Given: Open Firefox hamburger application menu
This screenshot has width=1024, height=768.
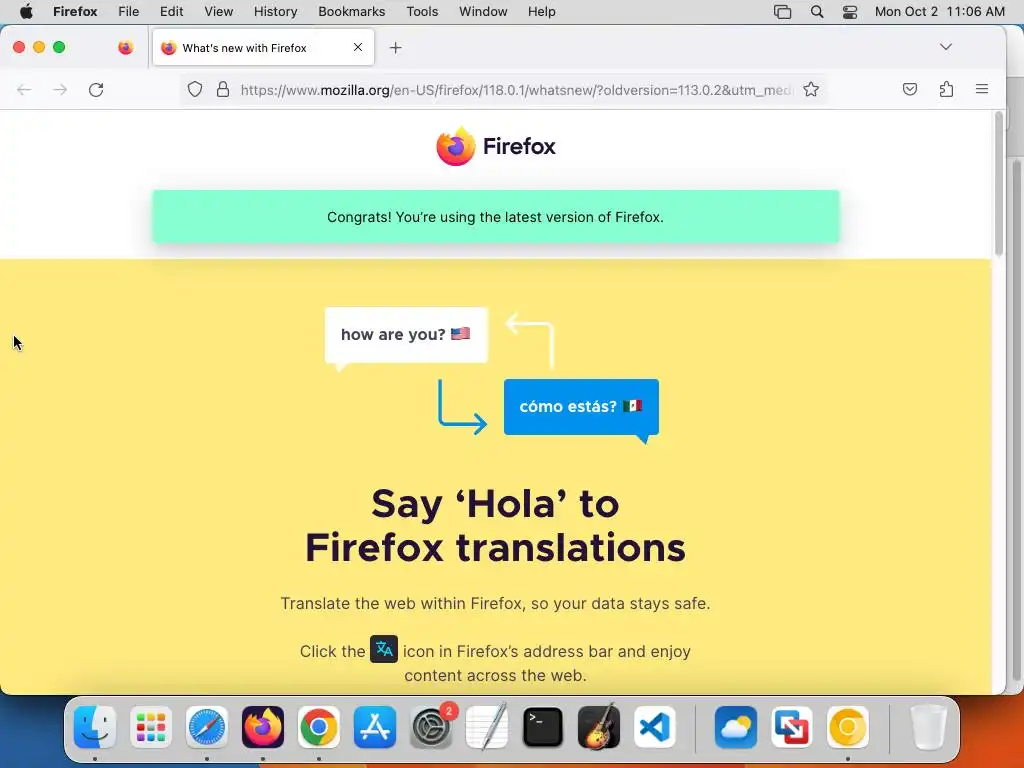Looking at the screenshot, I should coord(982,89).
